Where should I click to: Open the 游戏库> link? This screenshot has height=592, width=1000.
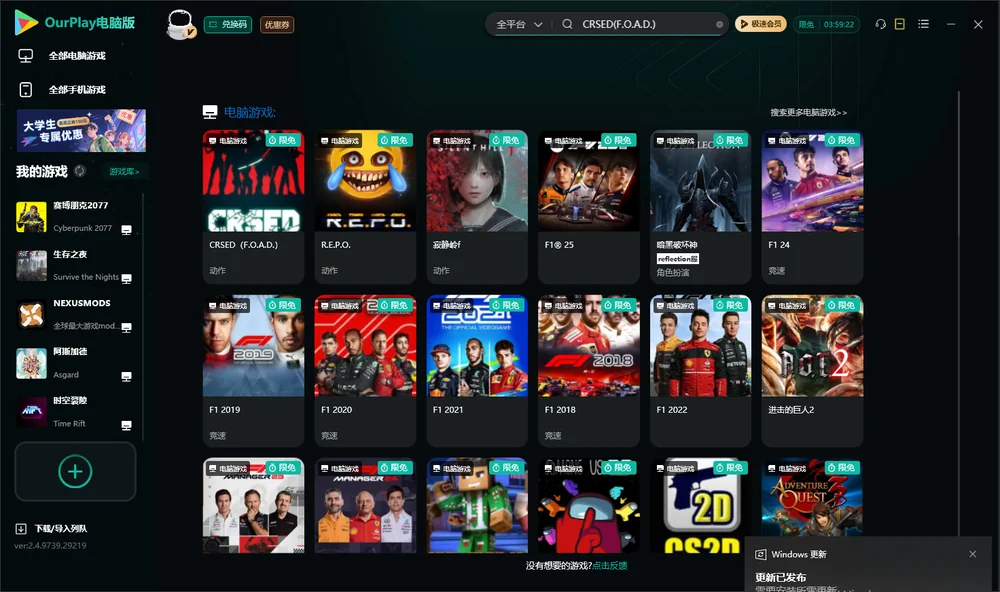pos(124,172)
